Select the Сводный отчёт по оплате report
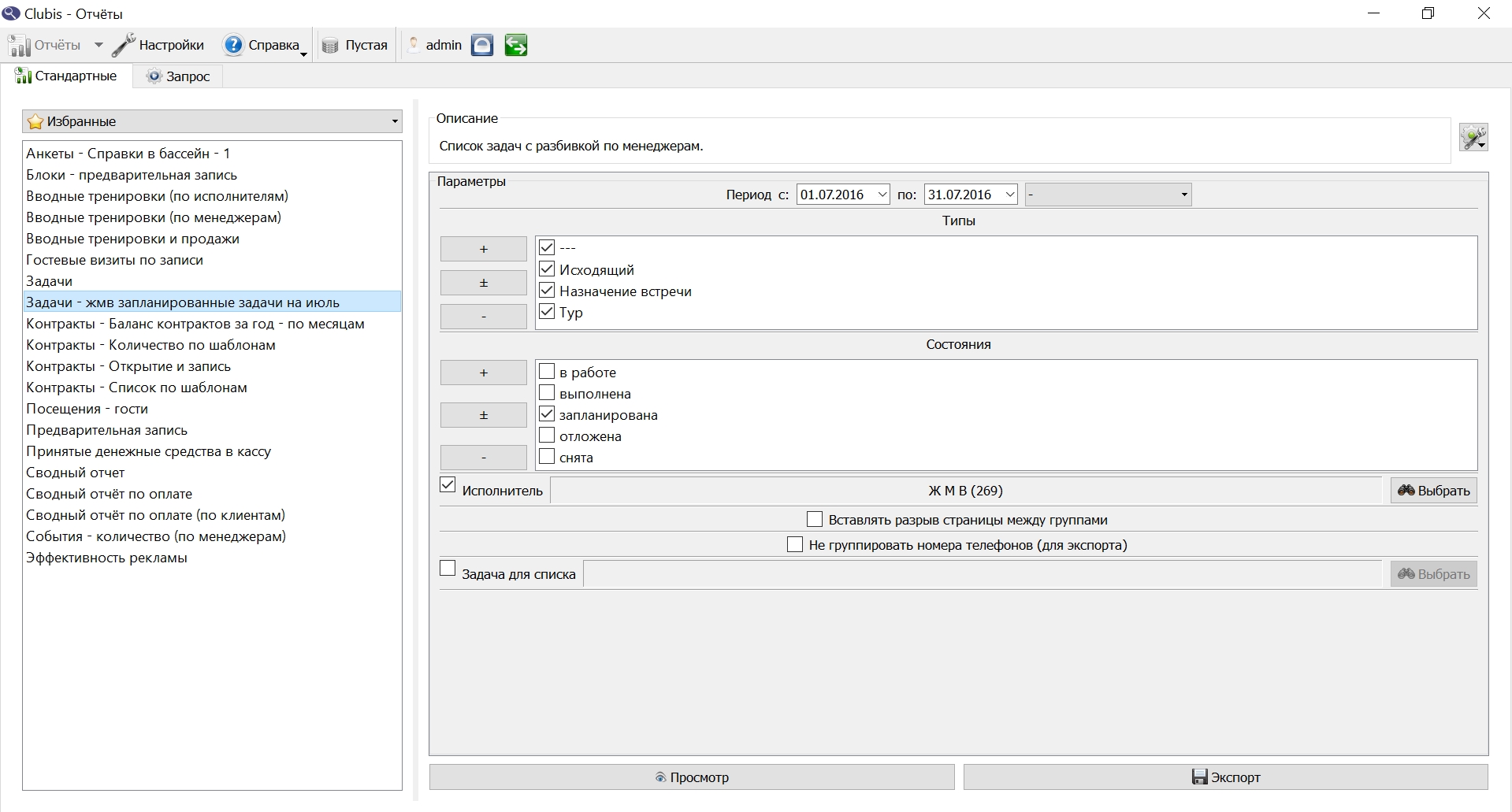Screen dimensions: 1512x812 (212, 494)
